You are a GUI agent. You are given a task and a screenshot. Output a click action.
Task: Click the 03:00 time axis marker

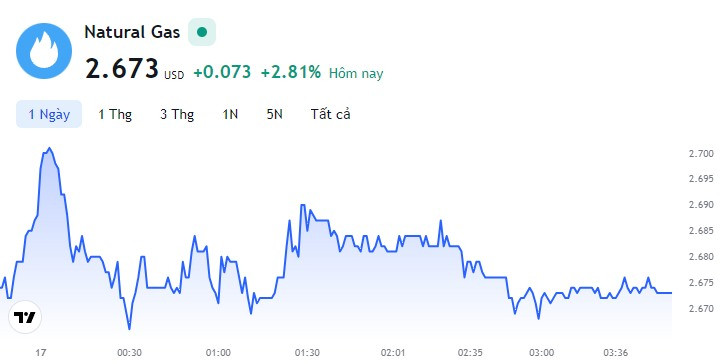point(542,353)
